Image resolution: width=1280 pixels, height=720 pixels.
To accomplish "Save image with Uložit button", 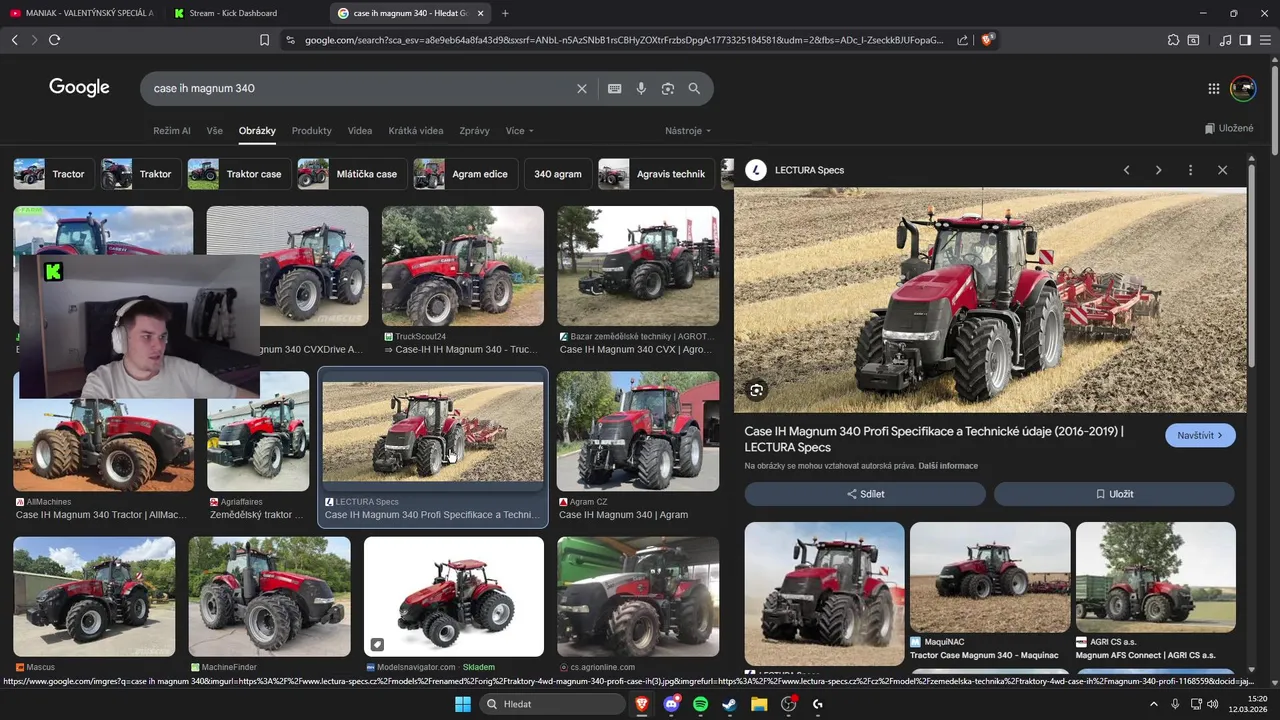I will click(1114, 494).
